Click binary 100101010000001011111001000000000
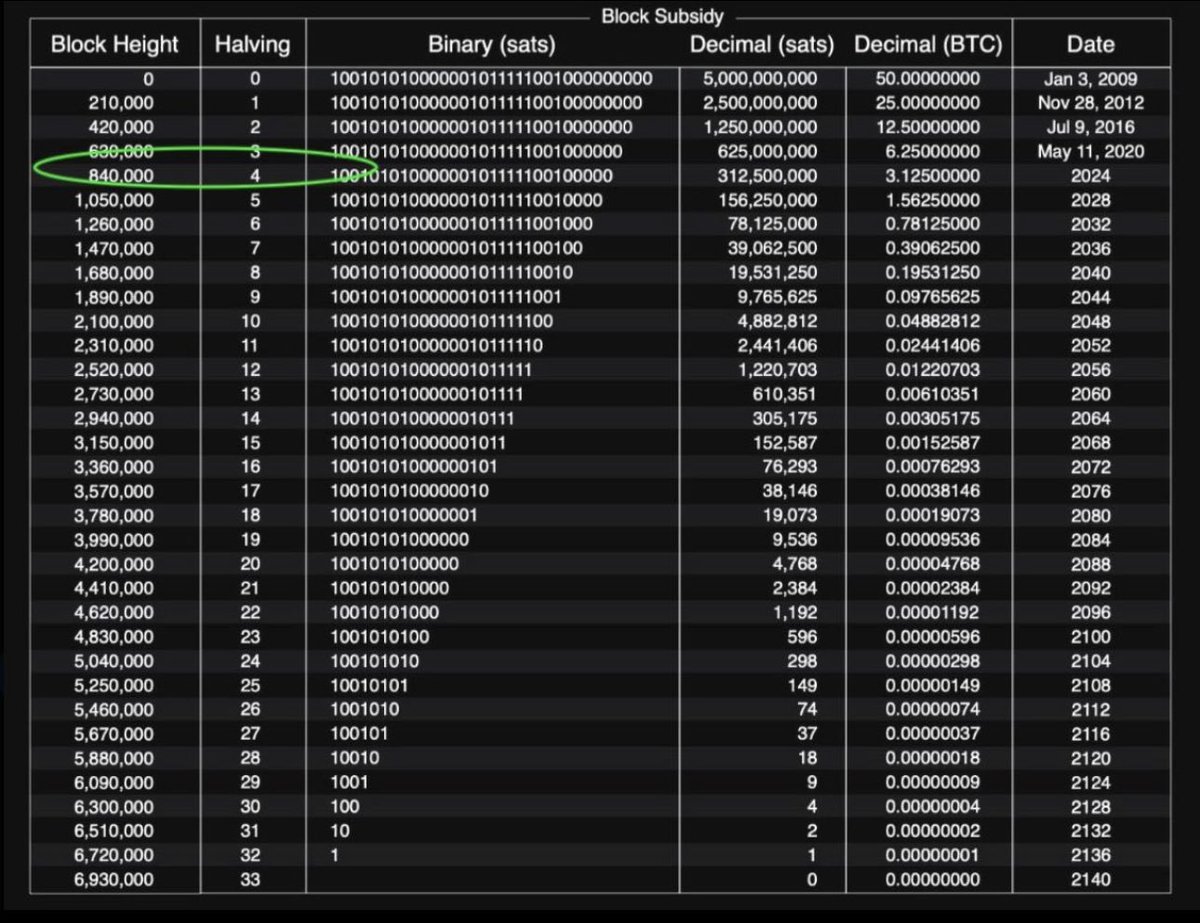Viewport: 1200px width, 923px height. click(x=491, y=79)
